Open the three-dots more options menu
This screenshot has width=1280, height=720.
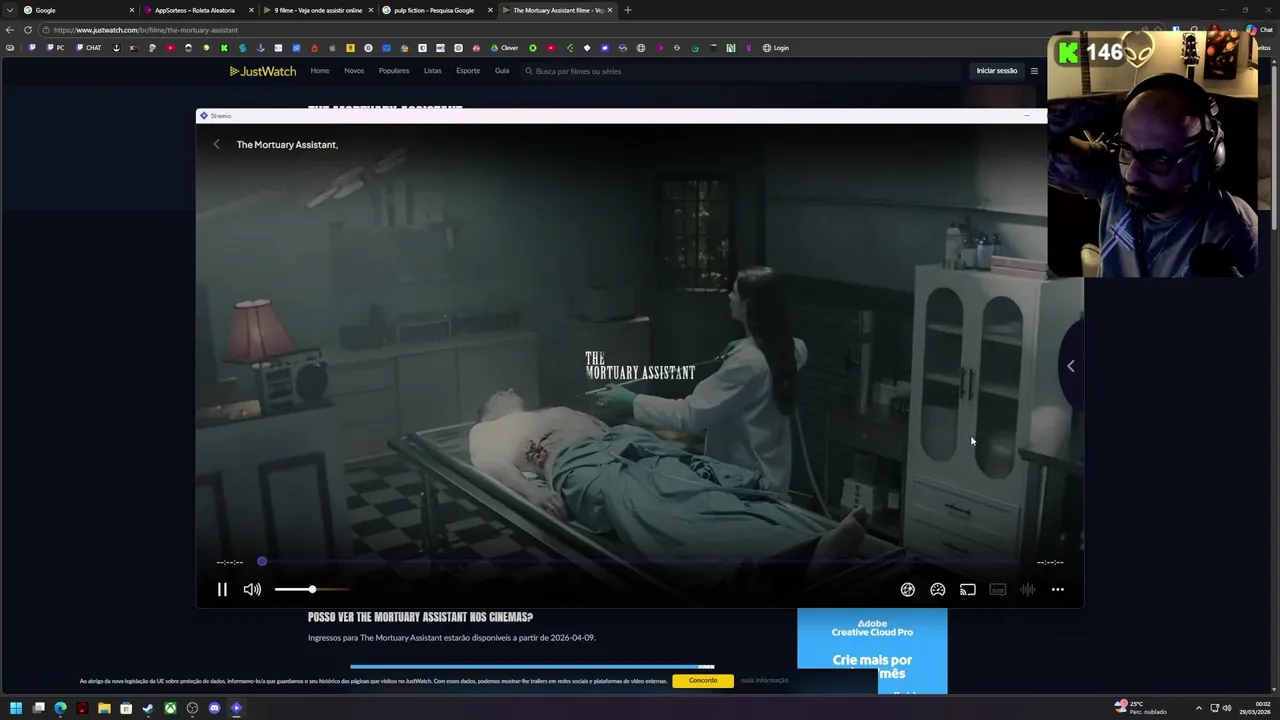[1057, 590]
